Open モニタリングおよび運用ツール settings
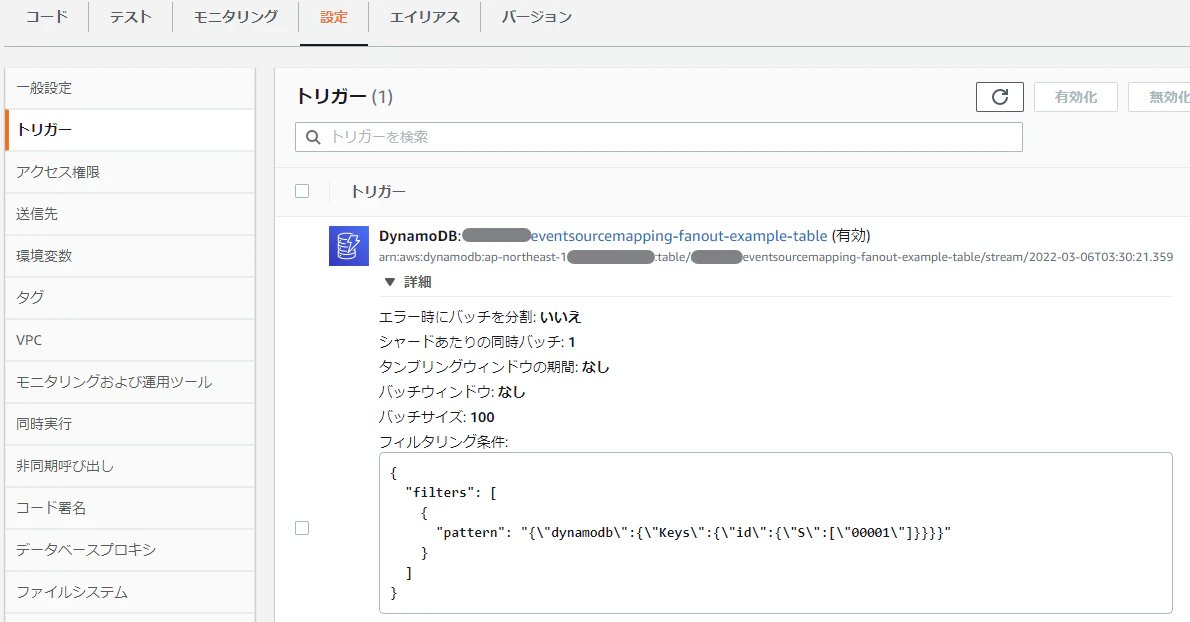The width and height of the screenshot is (1190, 622). pyautogui.click(x=130, y=382)
